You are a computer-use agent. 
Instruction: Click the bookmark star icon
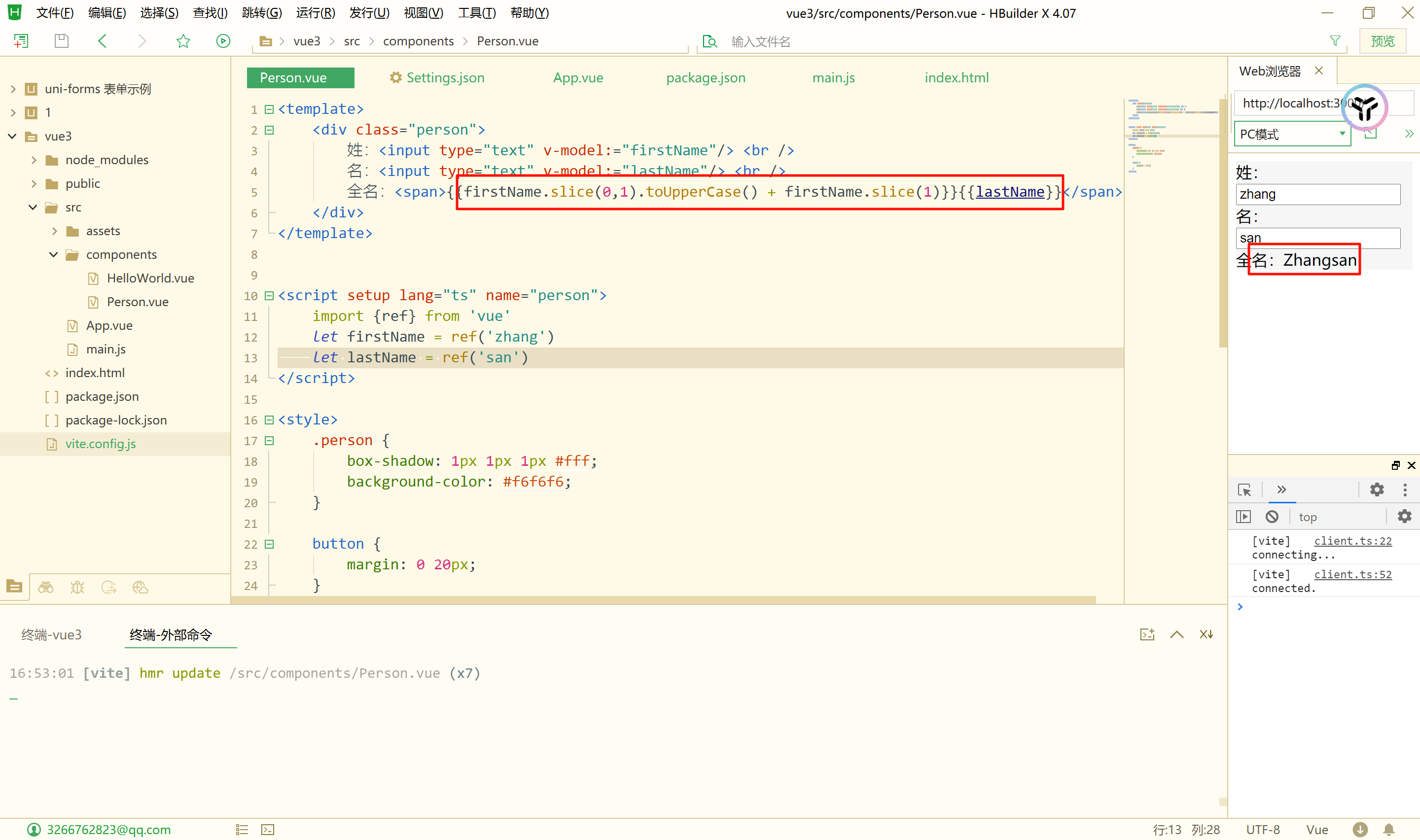[183, 41]
